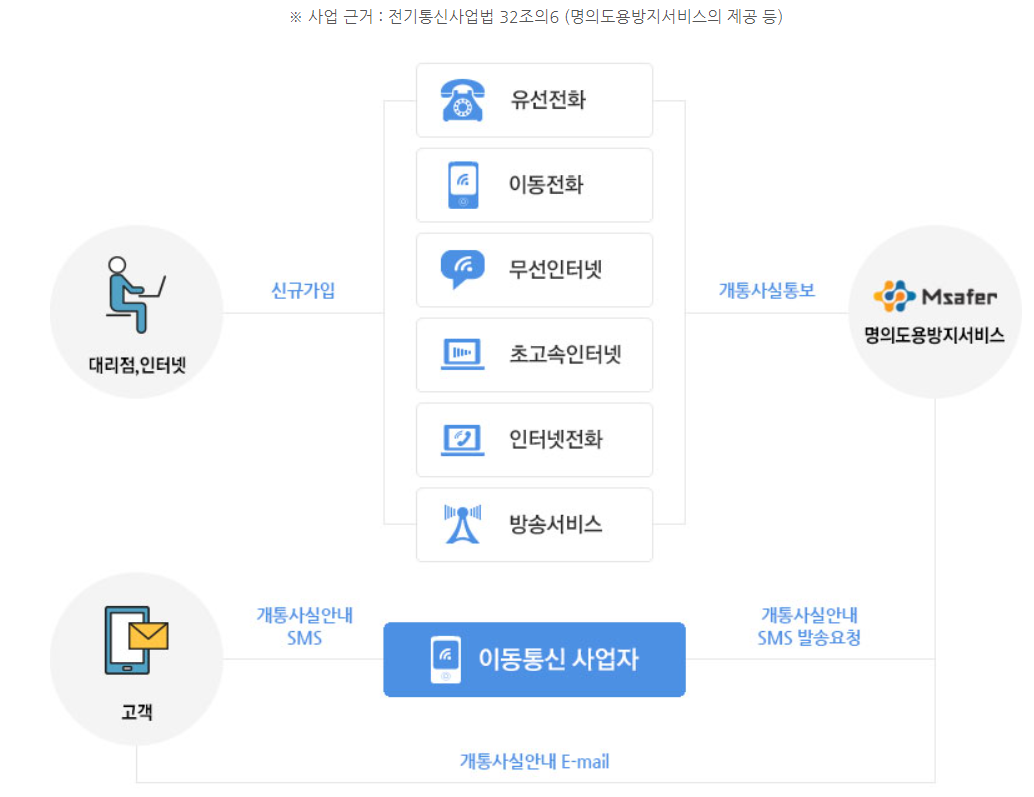The height and width of the screenshot is (797, 1034).
Task: Click the 명의도용방지서비스 caption
Action: tap(934, 335)
